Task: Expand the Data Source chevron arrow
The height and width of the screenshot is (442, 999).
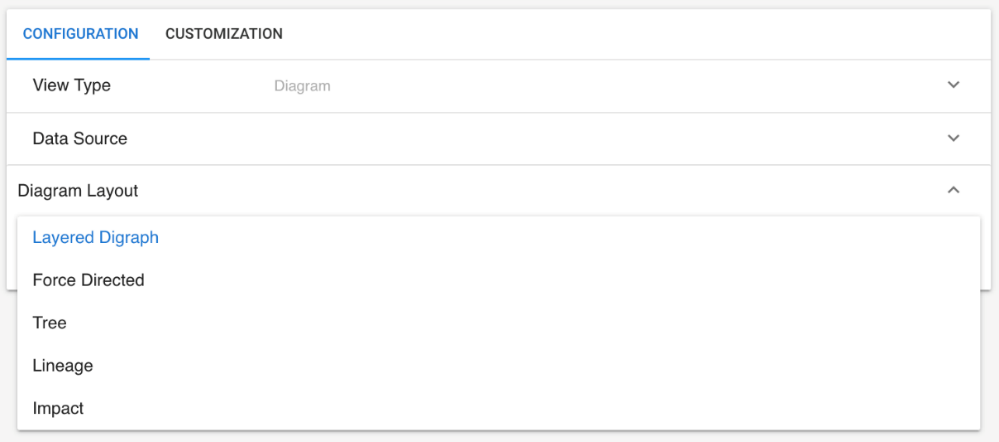Action: pos(953,138)
